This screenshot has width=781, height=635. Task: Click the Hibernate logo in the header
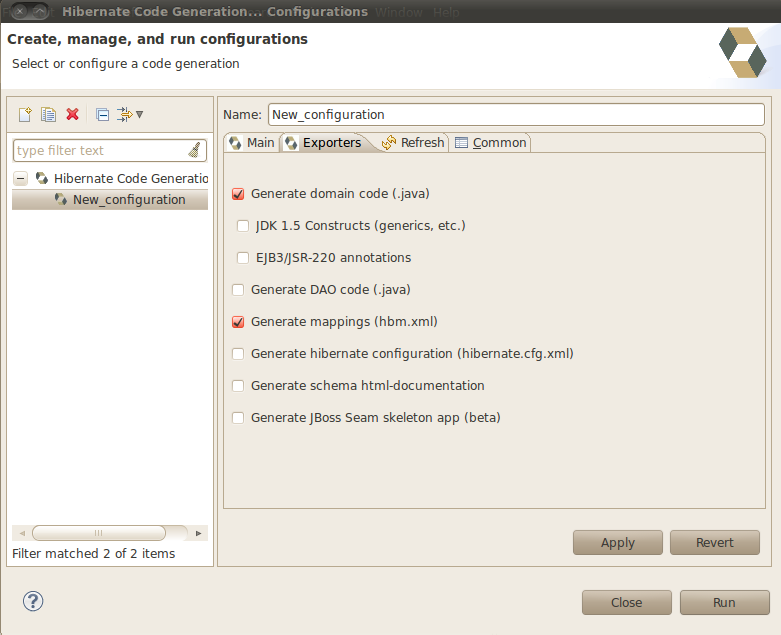click(x=742, y=52)
